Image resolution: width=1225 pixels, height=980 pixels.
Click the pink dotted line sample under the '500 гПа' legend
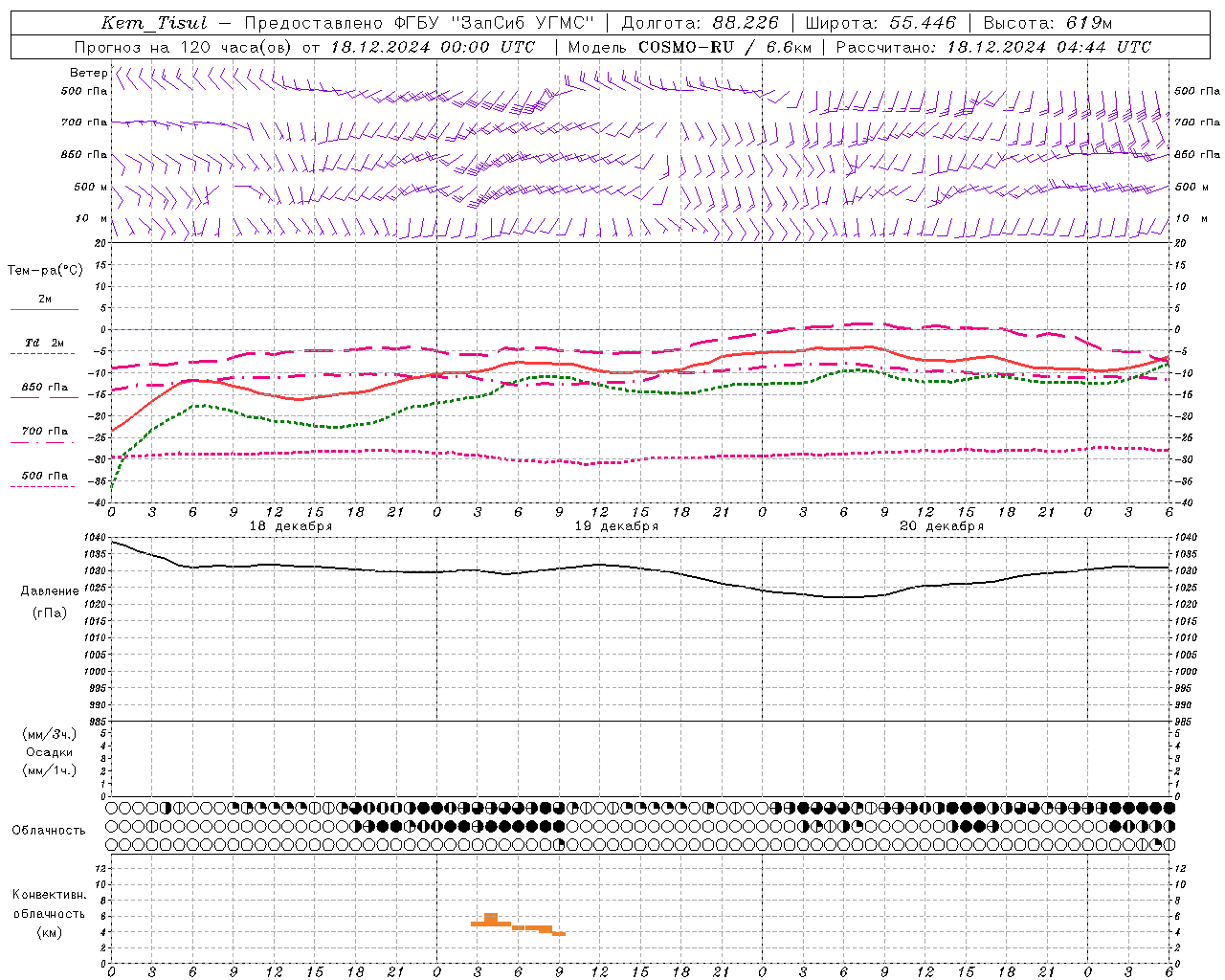tap(42, 486)
